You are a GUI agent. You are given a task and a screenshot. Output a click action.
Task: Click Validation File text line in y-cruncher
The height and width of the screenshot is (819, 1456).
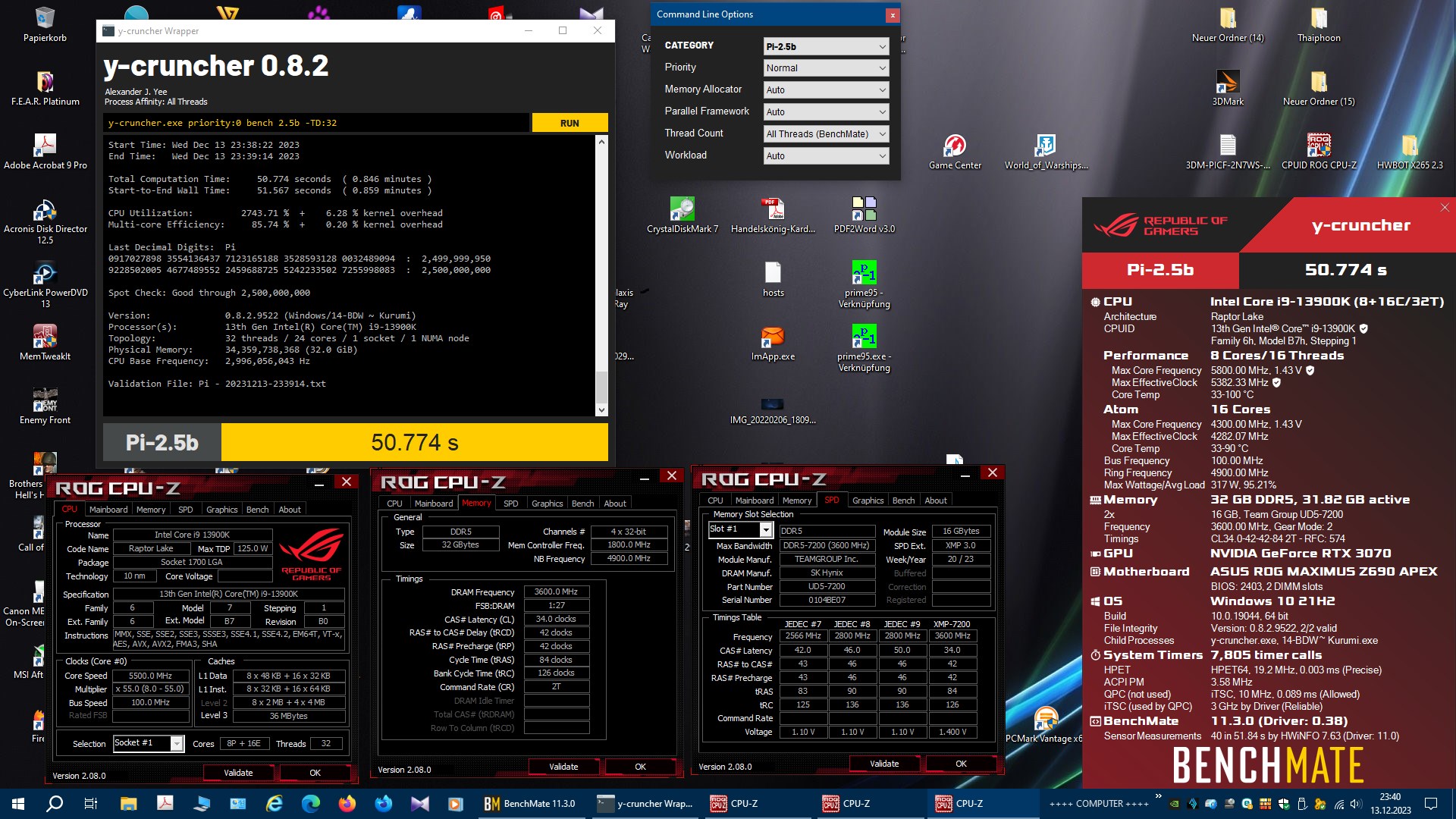coord(217,384)
